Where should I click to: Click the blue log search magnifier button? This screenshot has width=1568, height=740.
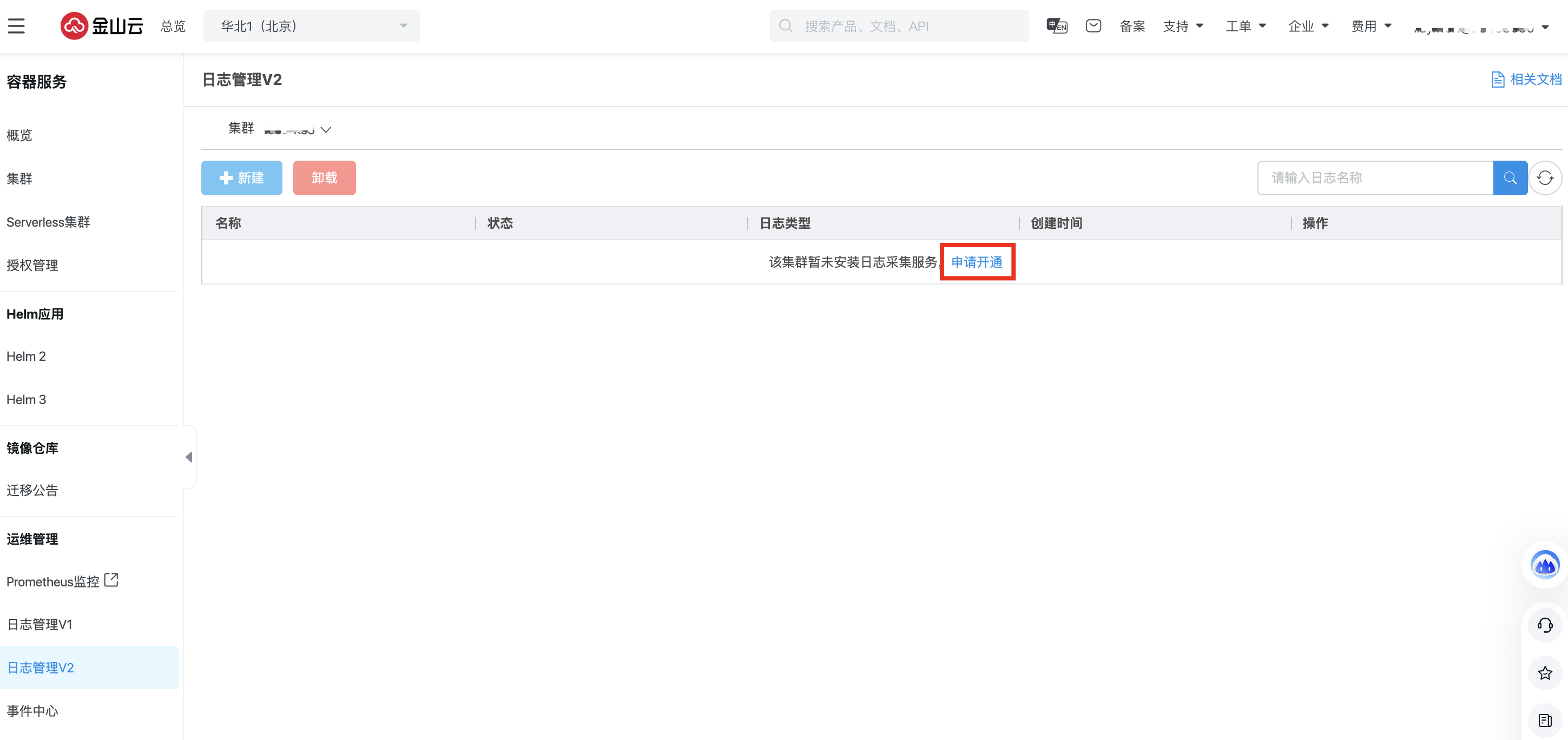[x=1510, y=177]
